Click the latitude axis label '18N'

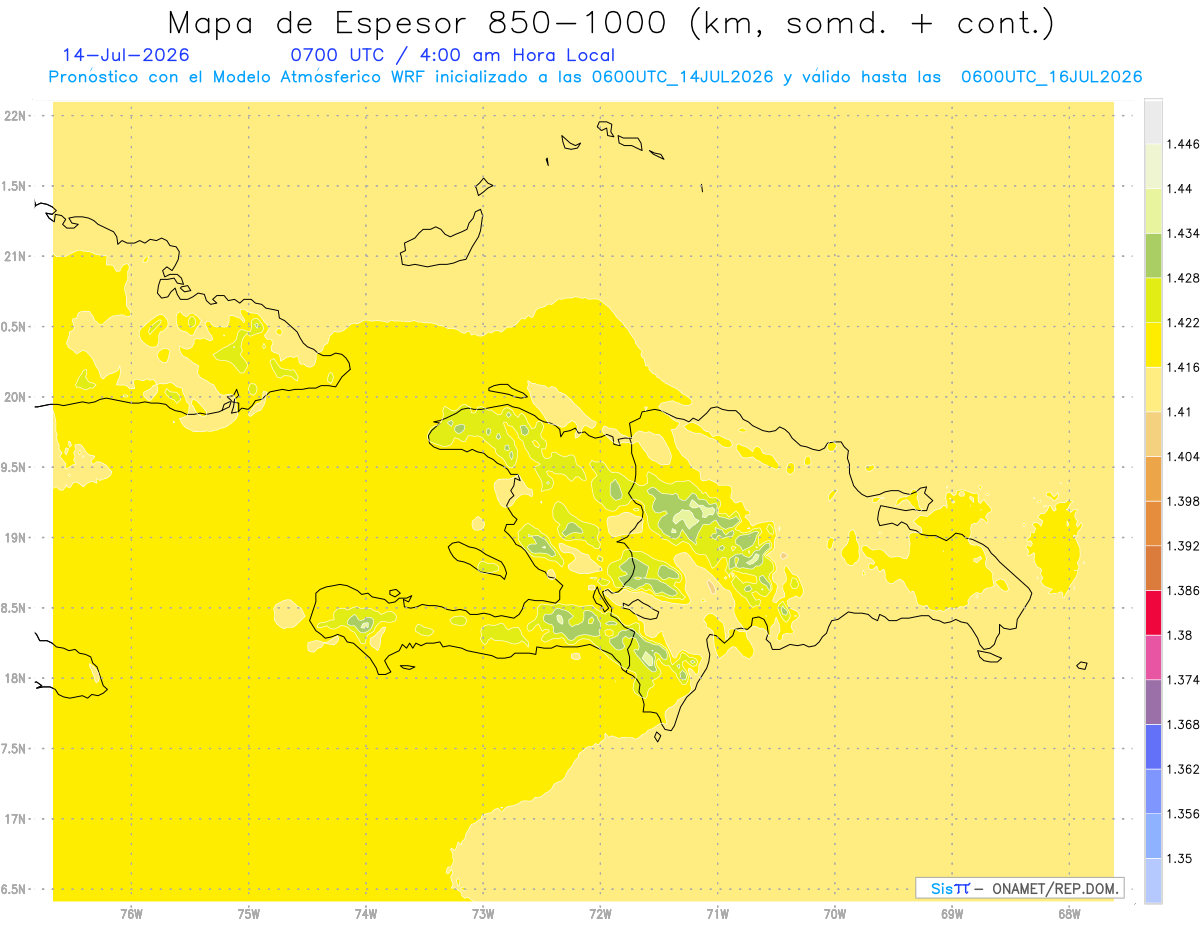(15, 678)
